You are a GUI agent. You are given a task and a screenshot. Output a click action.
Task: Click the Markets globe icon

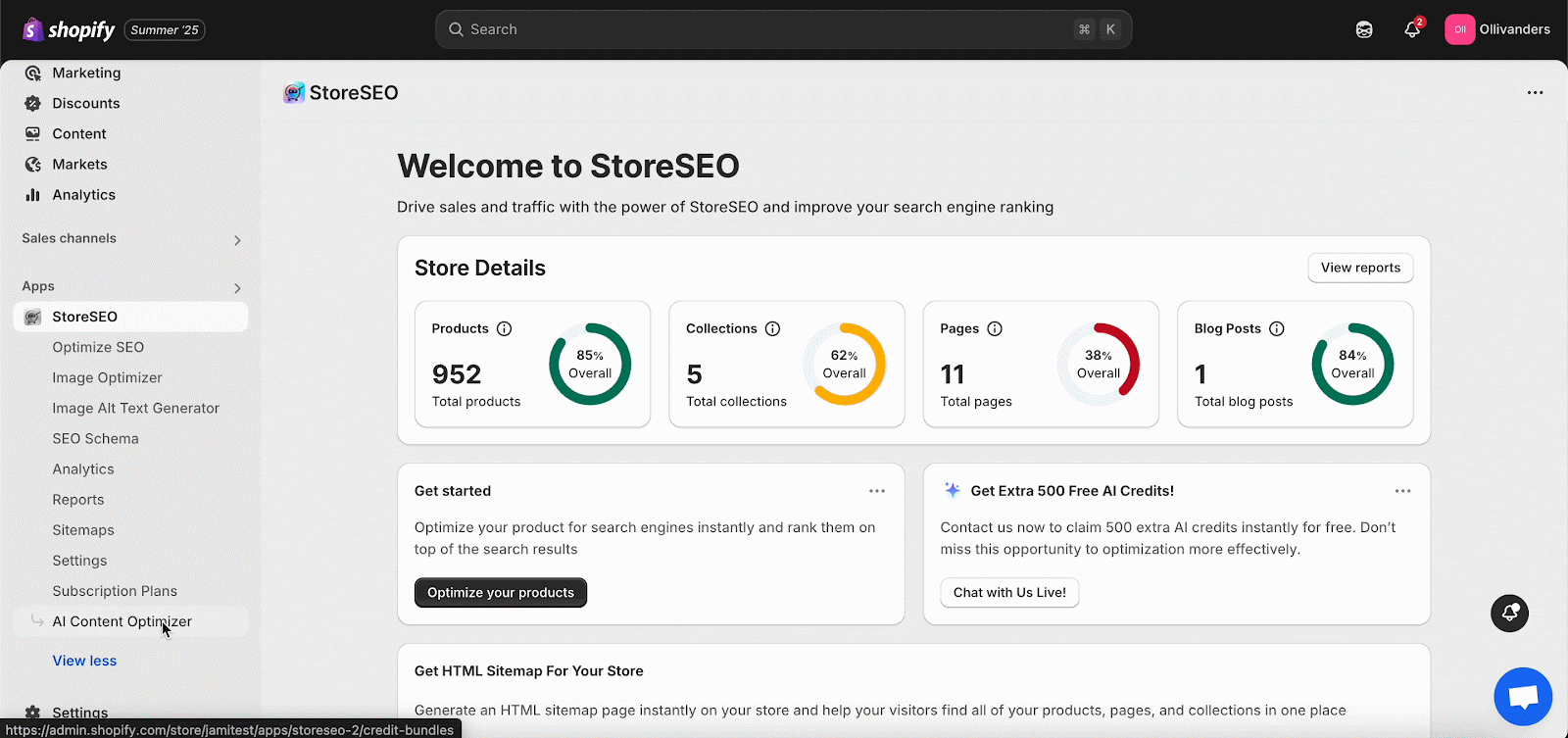pos(33,164)
